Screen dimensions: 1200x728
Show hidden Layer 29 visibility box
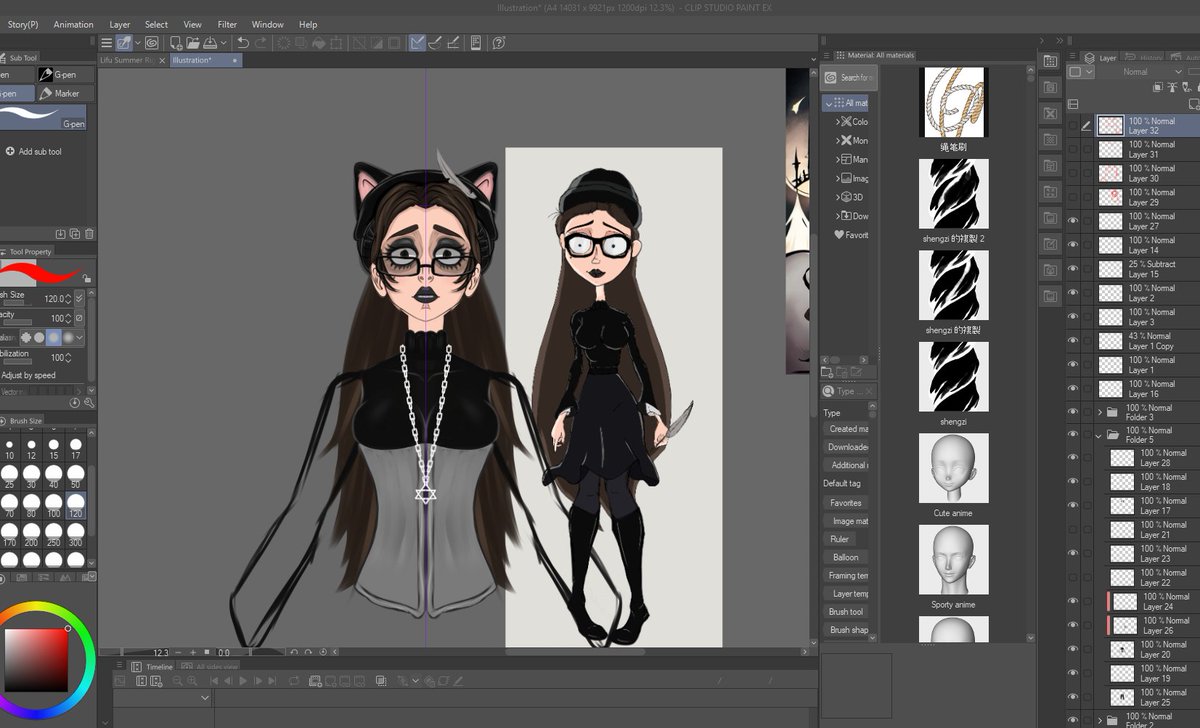(1073, 197)
